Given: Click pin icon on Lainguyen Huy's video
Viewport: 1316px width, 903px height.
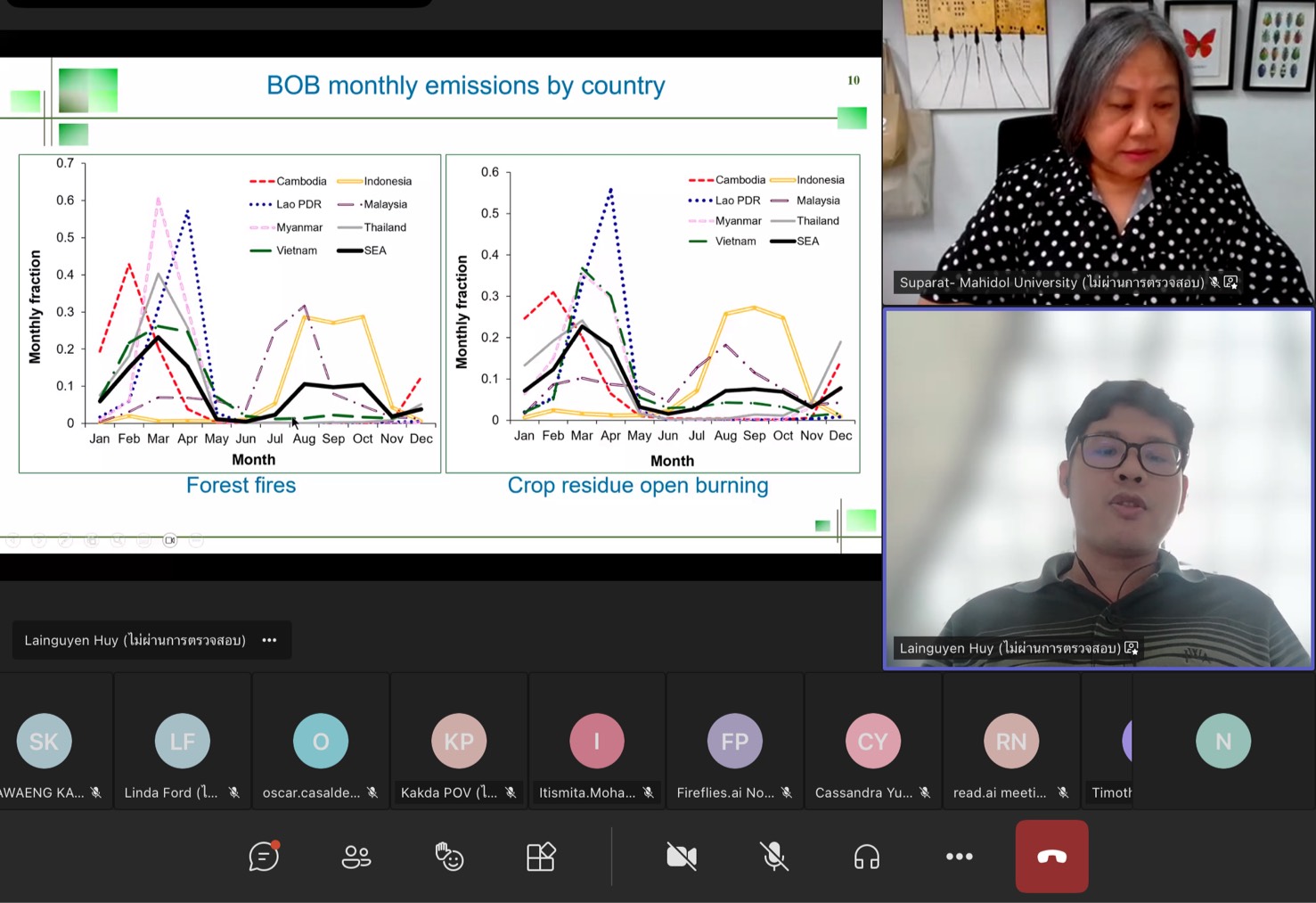Looking at the screenshot, I should coord(1132,648).
